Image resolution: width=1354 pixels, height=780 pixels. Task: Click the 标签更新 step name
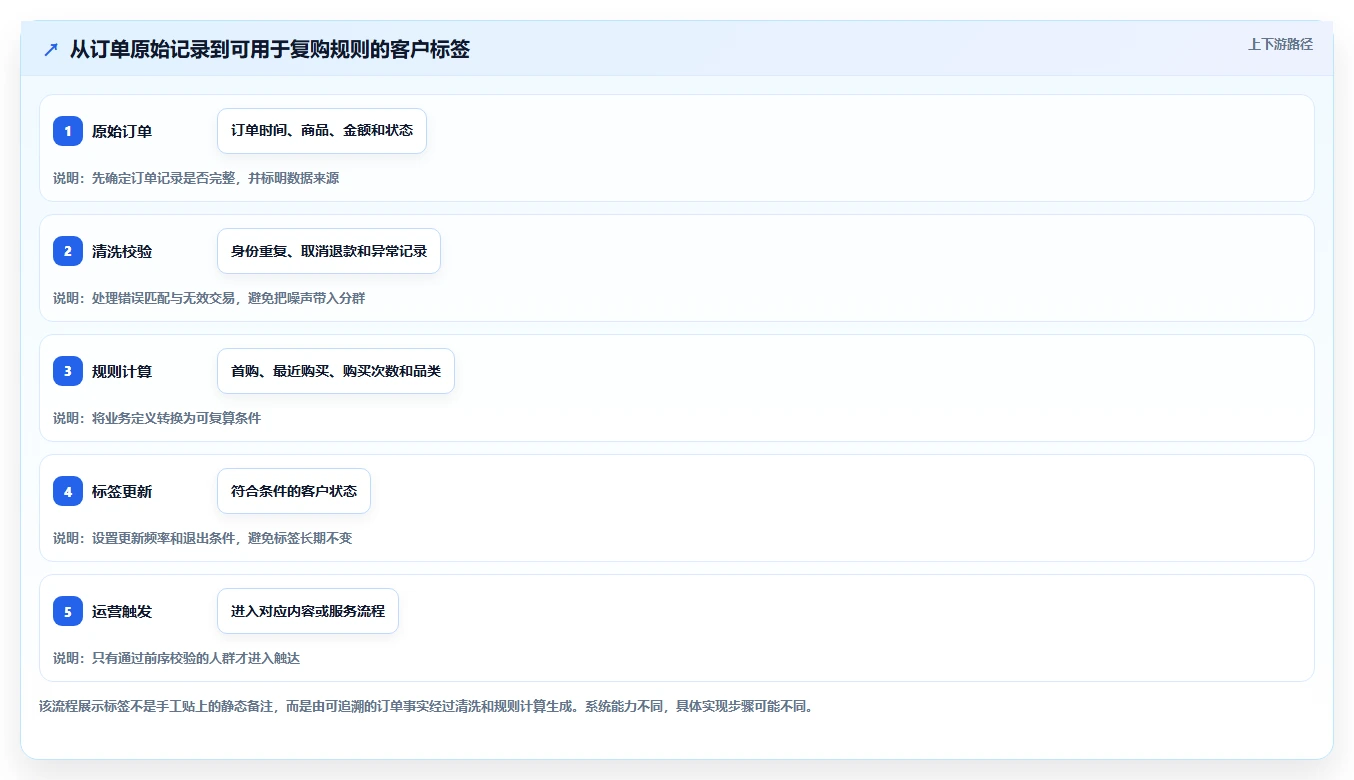[122, 491]
